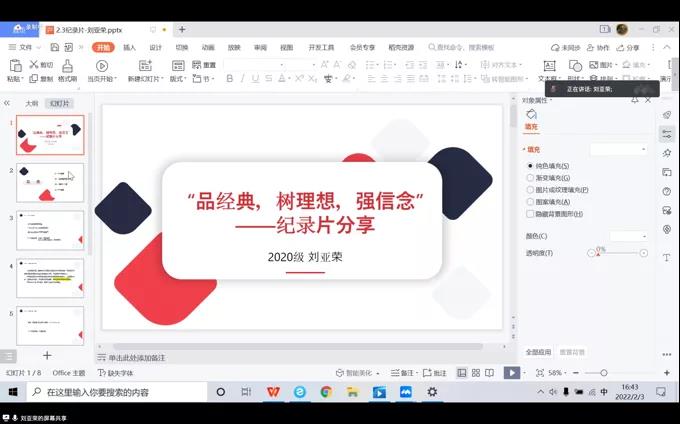
Task: Click the add slide plus icon below thumbnails
Action: click(46, 355)
